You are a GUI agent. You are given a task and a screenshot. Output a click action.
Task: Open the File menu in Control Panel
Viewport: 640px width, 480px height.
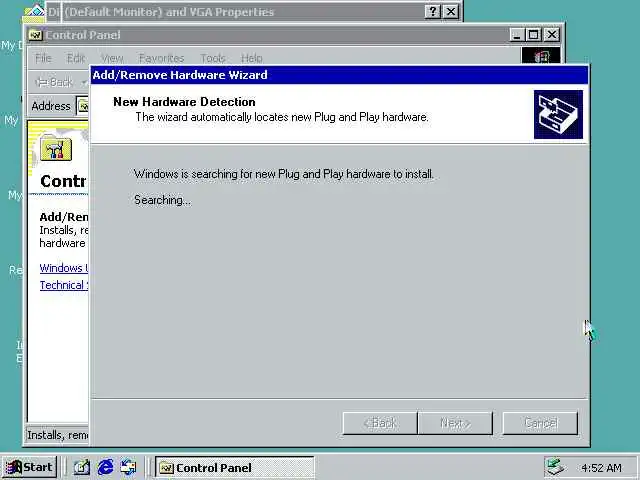[43, 58]
